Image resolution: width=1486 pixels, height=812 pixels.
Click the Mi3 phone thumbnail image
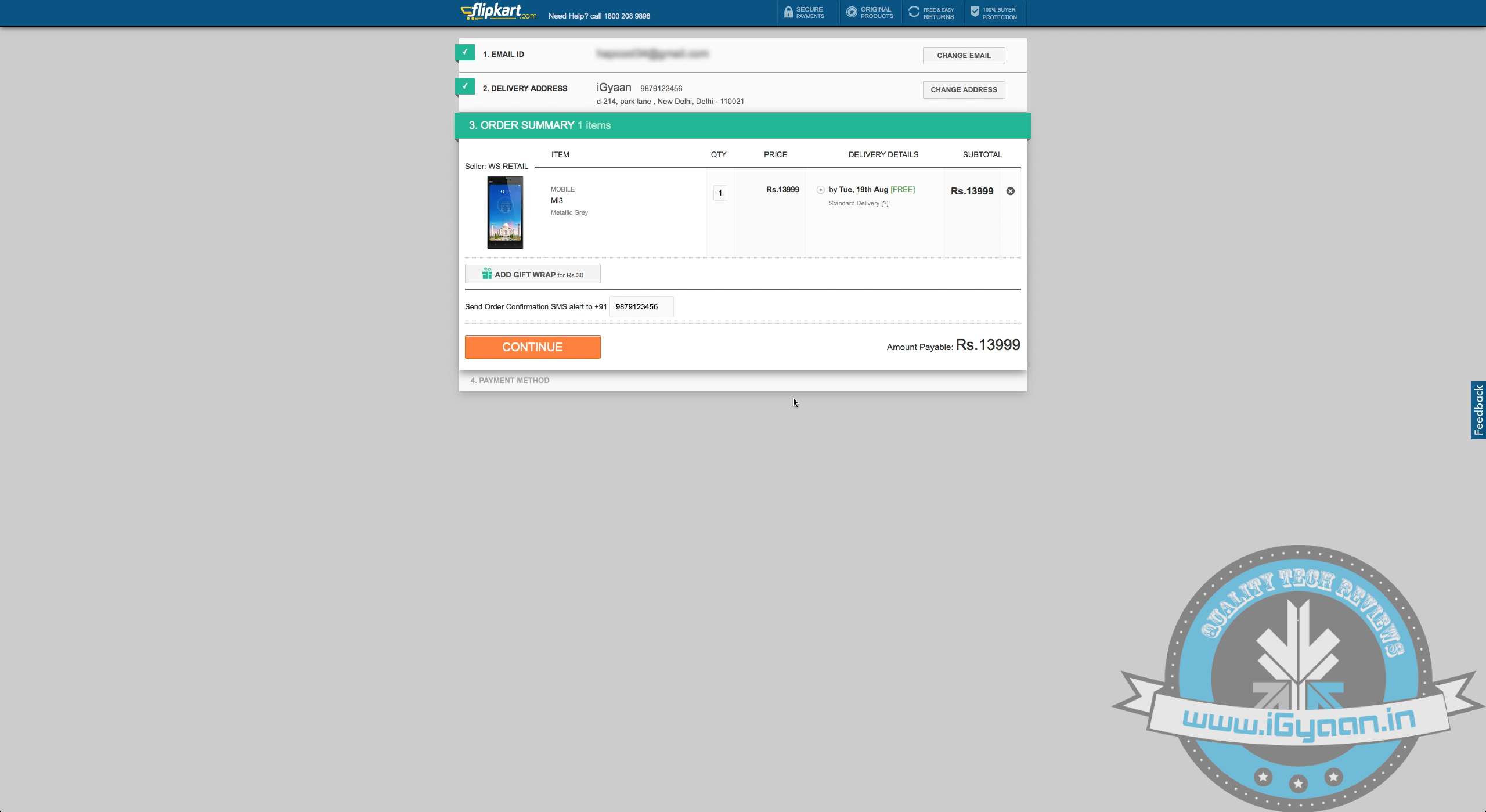tap(504, 212)
